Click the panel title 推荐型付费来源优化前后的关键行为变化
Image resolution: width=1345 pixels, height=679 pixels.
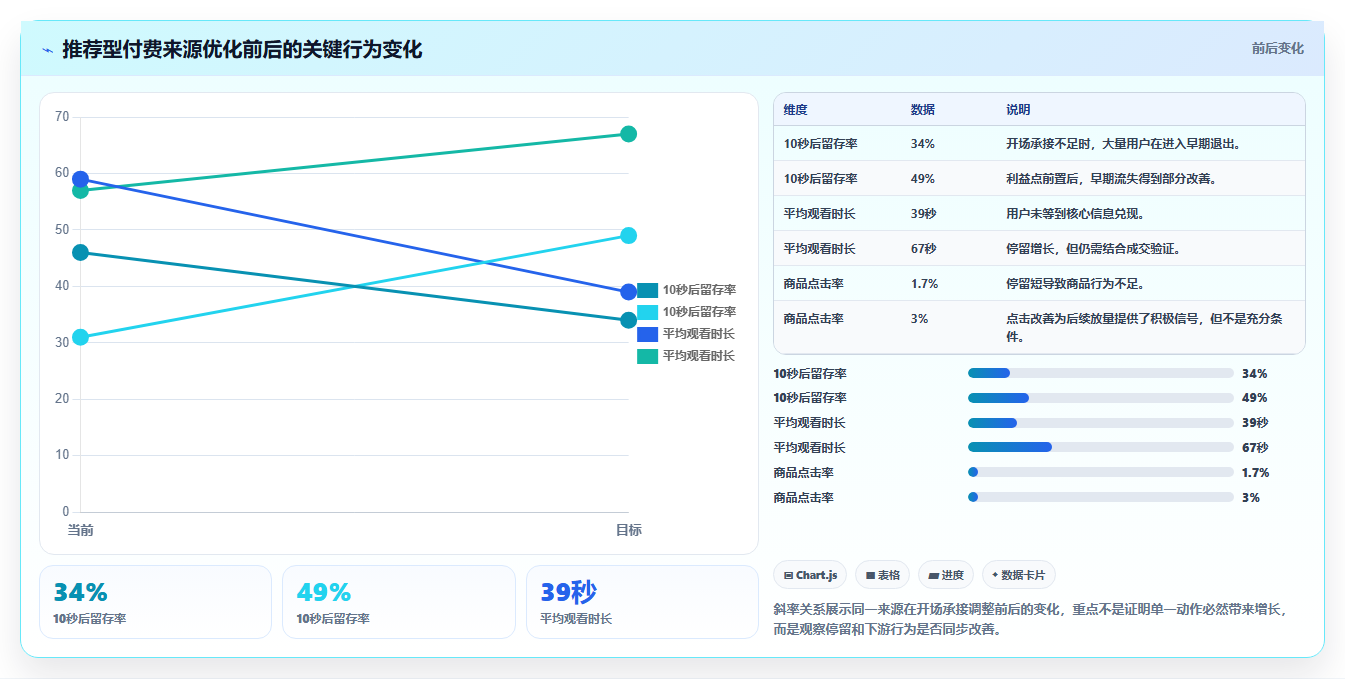click(242, 49)
